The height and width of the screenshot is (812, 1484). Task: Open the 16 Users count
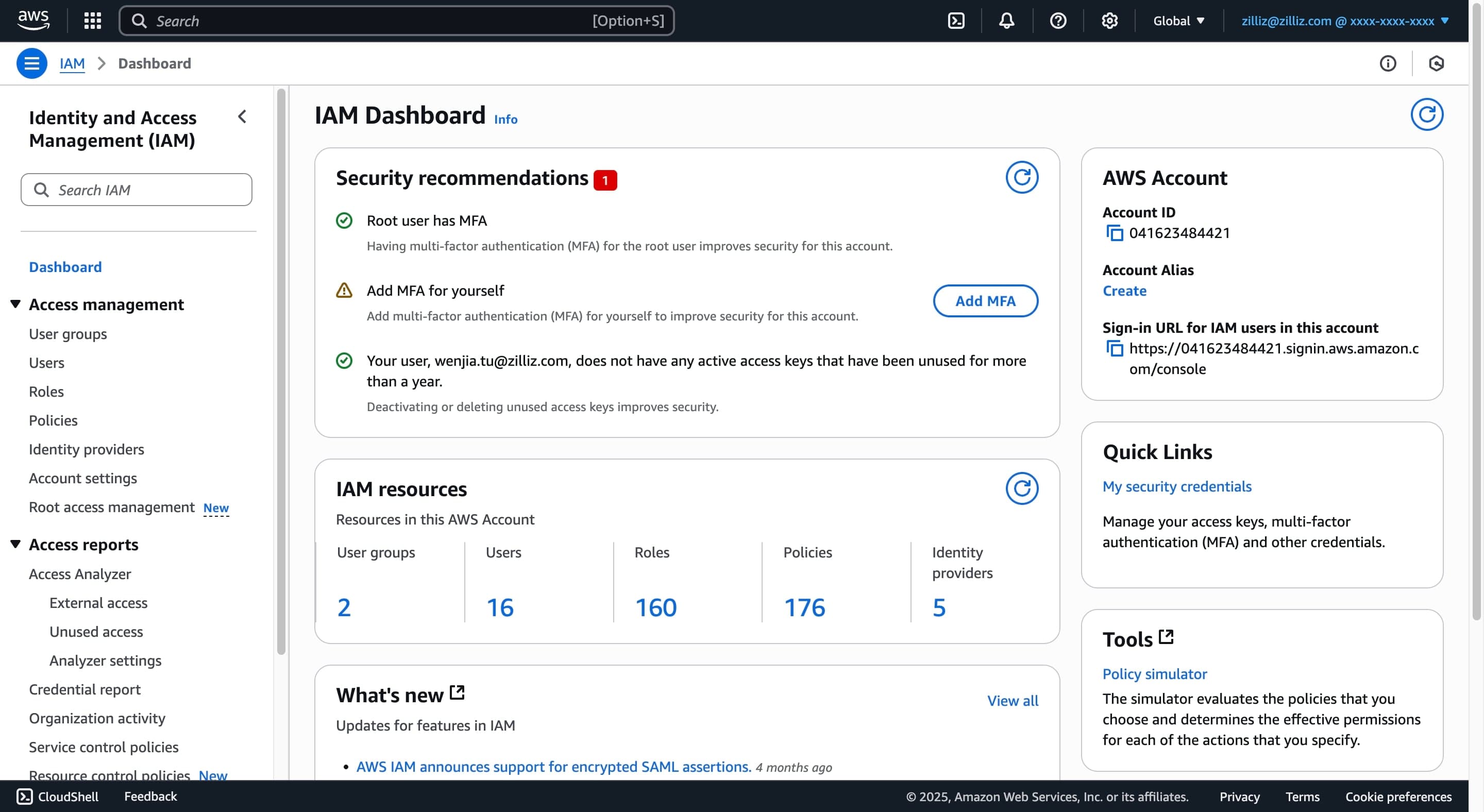click(x=500, y=607)
